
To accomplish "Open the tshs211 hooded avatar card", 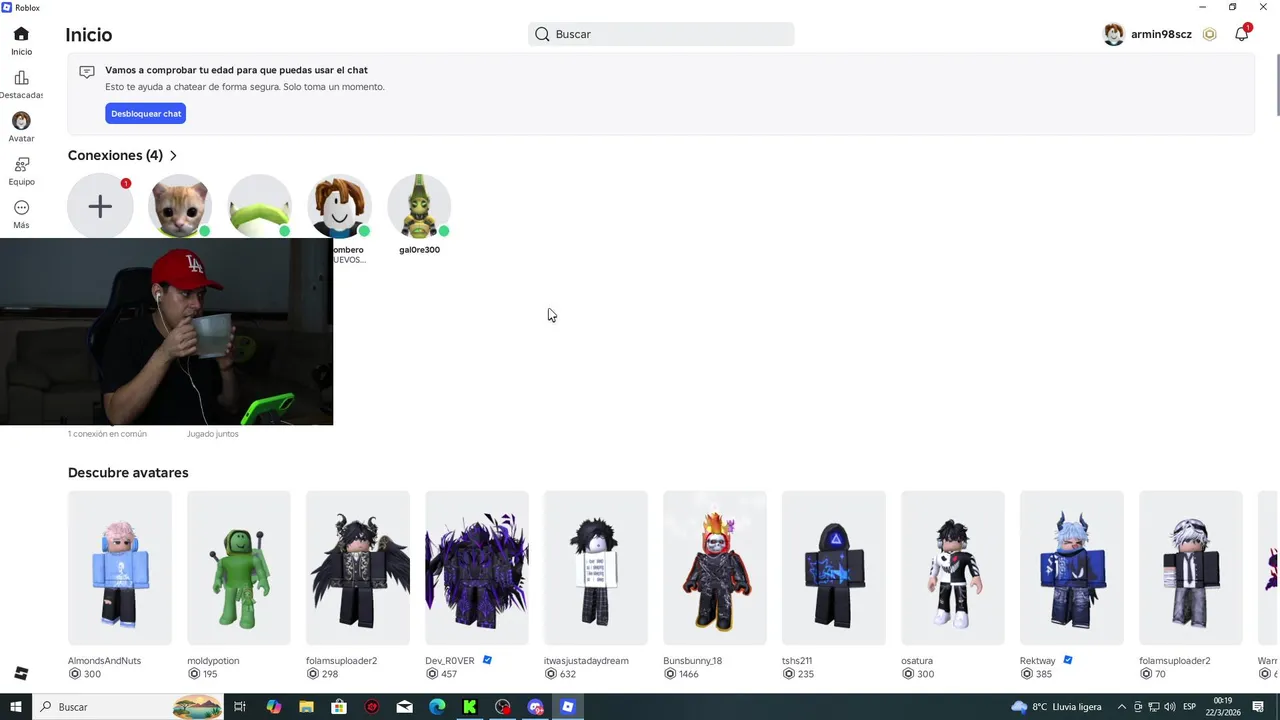I will 834,567.
